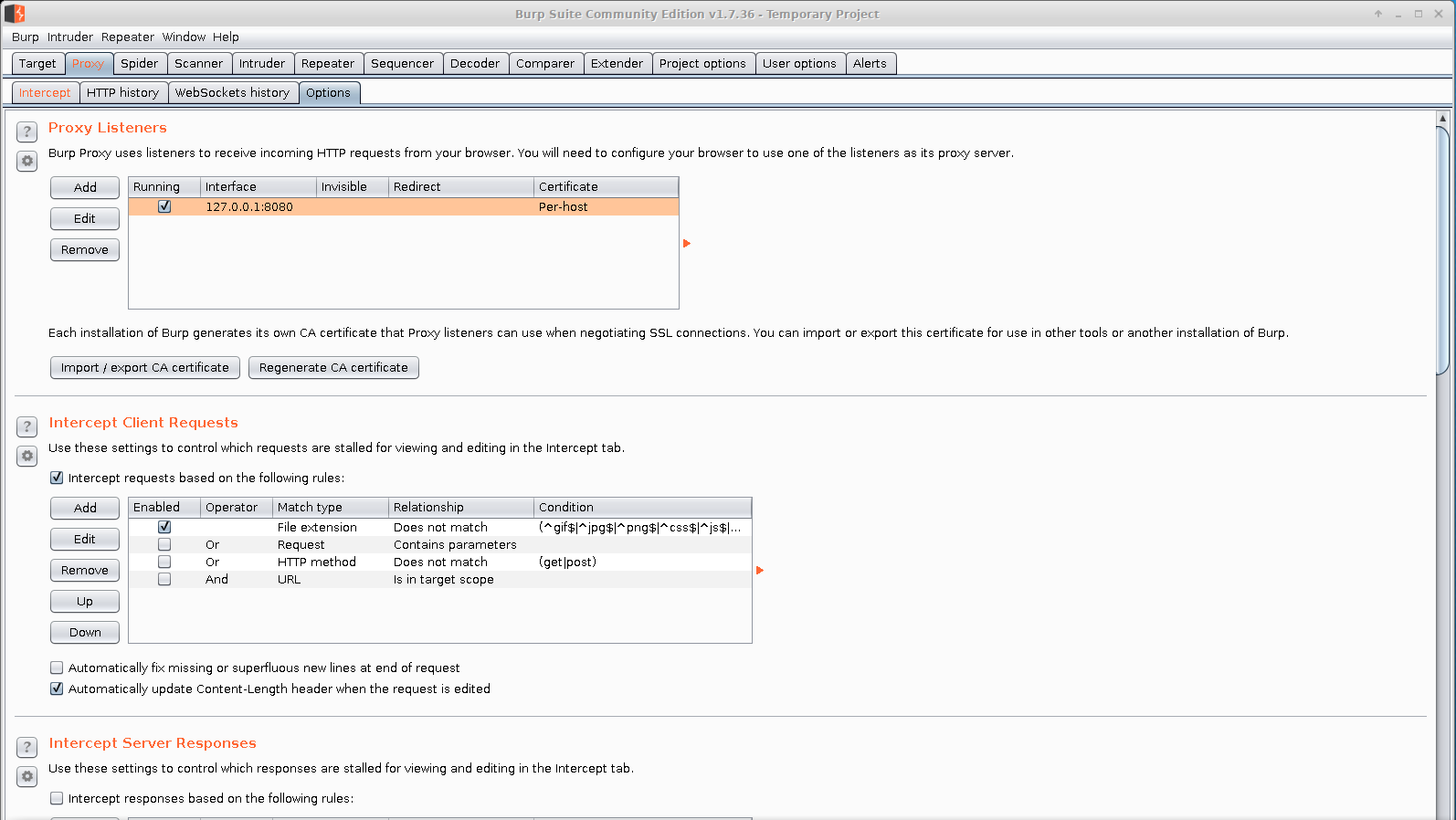Open help for Intercept Client Requests
The height and width of the screenshot is (820, 1456).
[x=27, y=426]
